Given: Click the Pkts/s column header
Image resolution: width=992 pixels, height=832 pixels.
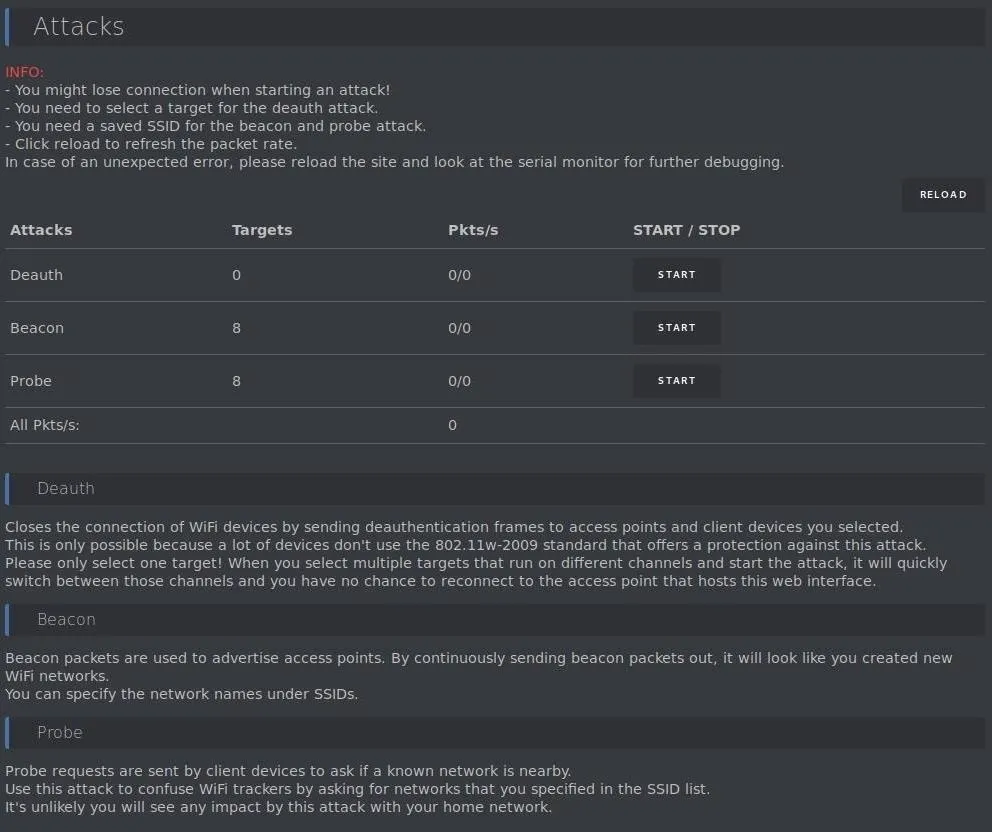Looking at the screenshot, I should point(473,230).
